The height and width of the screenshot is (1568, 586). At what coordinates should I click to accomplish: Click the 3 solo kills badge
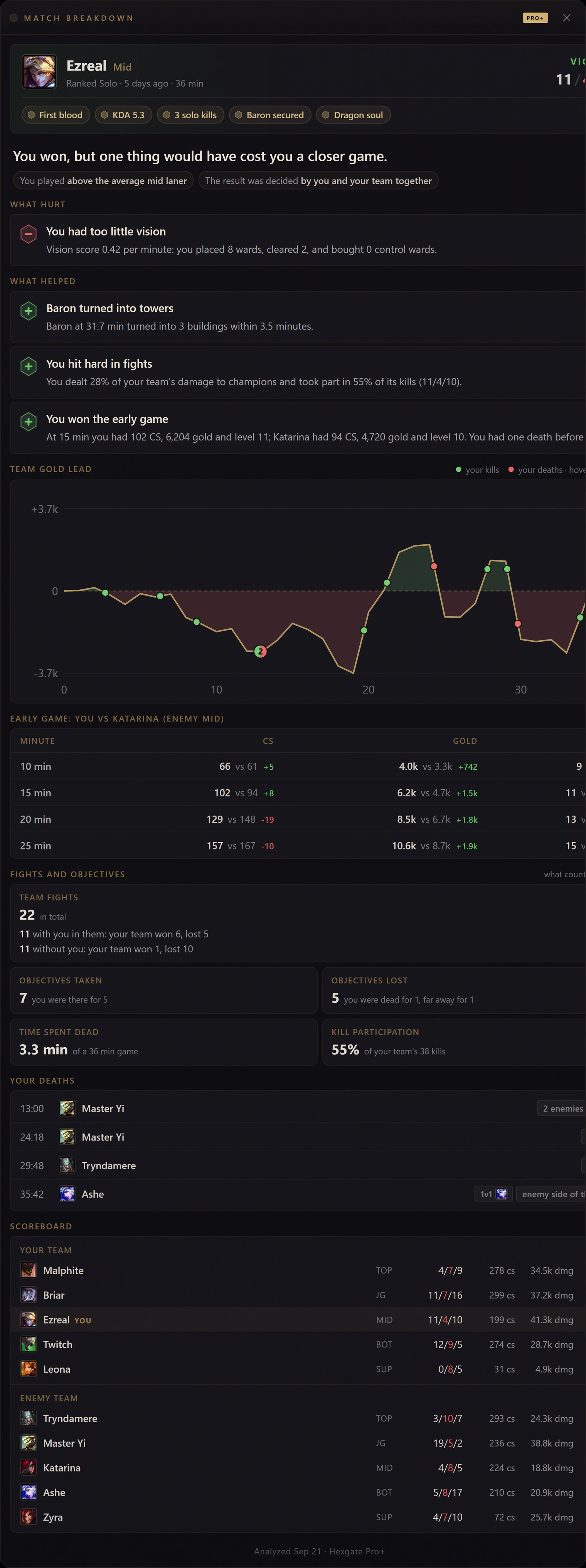tap(190, 115)
